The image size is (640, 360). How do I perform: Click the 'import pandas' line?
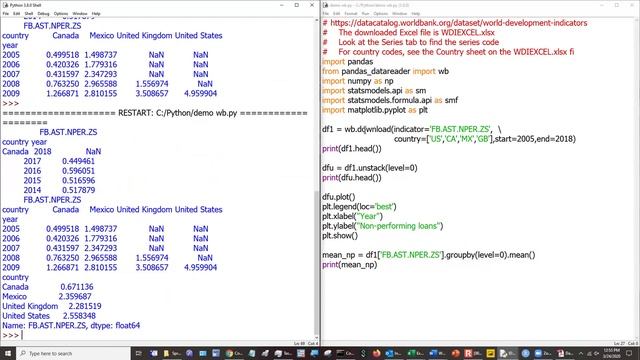[x=347, y=62]
